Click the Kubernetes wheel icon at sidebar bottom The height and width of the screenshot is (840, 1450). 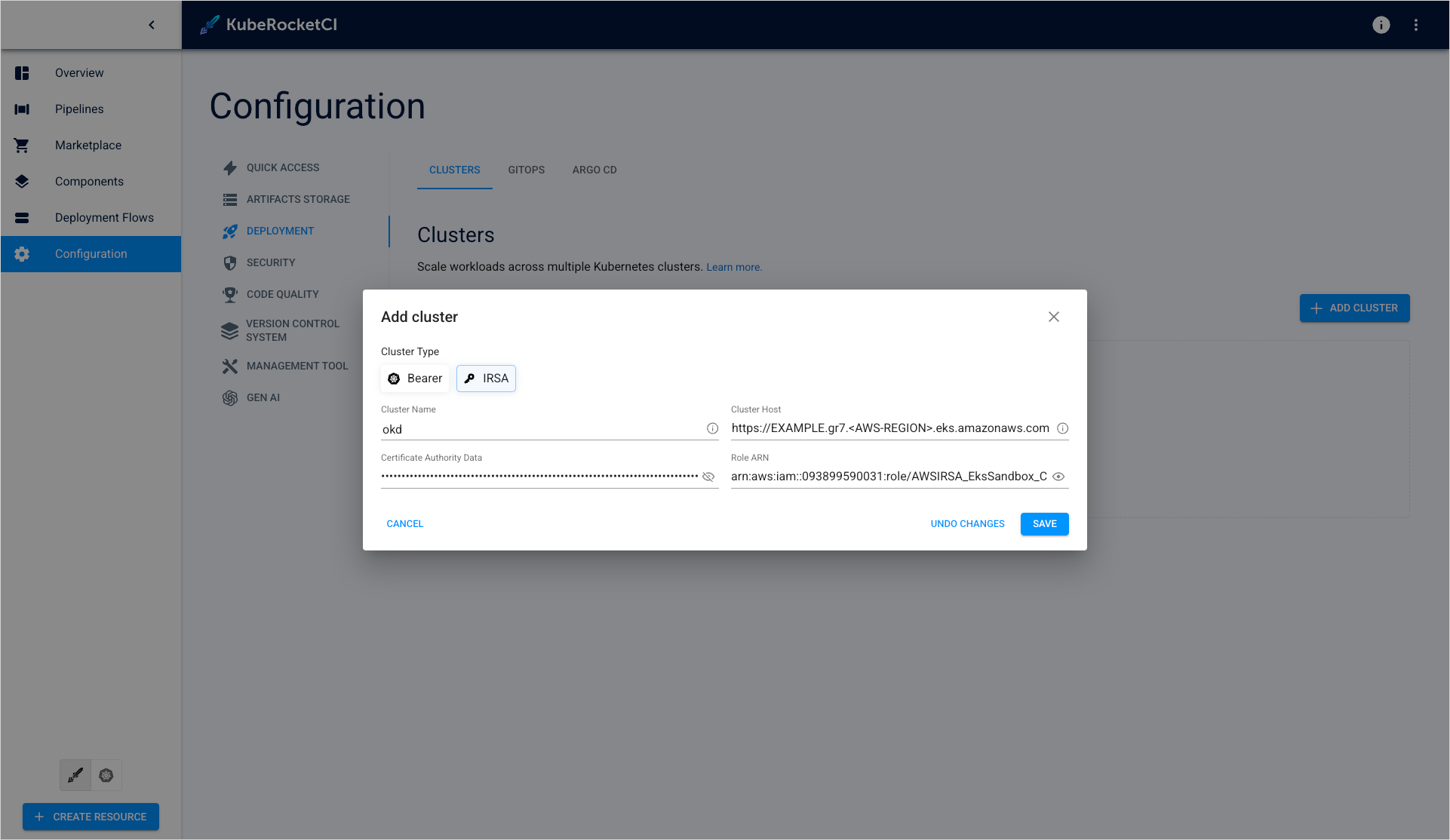pyautogui.click(x=106, y=775)
